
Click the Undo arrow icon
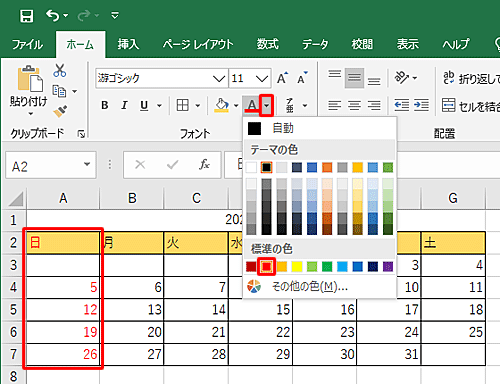(53, 15)
